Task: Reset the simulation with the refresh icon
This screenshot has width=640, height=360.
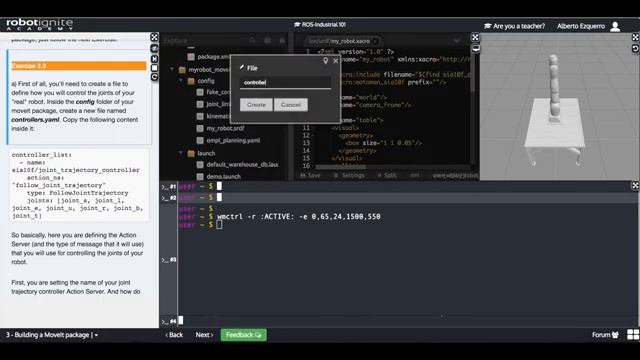Action: click(636, 48)
